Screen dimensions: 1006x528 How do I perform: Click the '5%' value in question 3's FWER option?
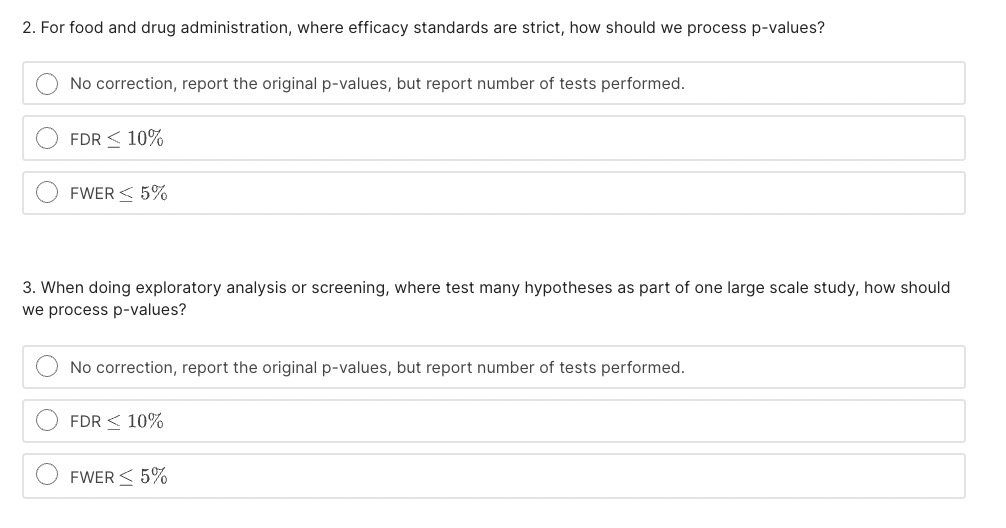[154, 476]
